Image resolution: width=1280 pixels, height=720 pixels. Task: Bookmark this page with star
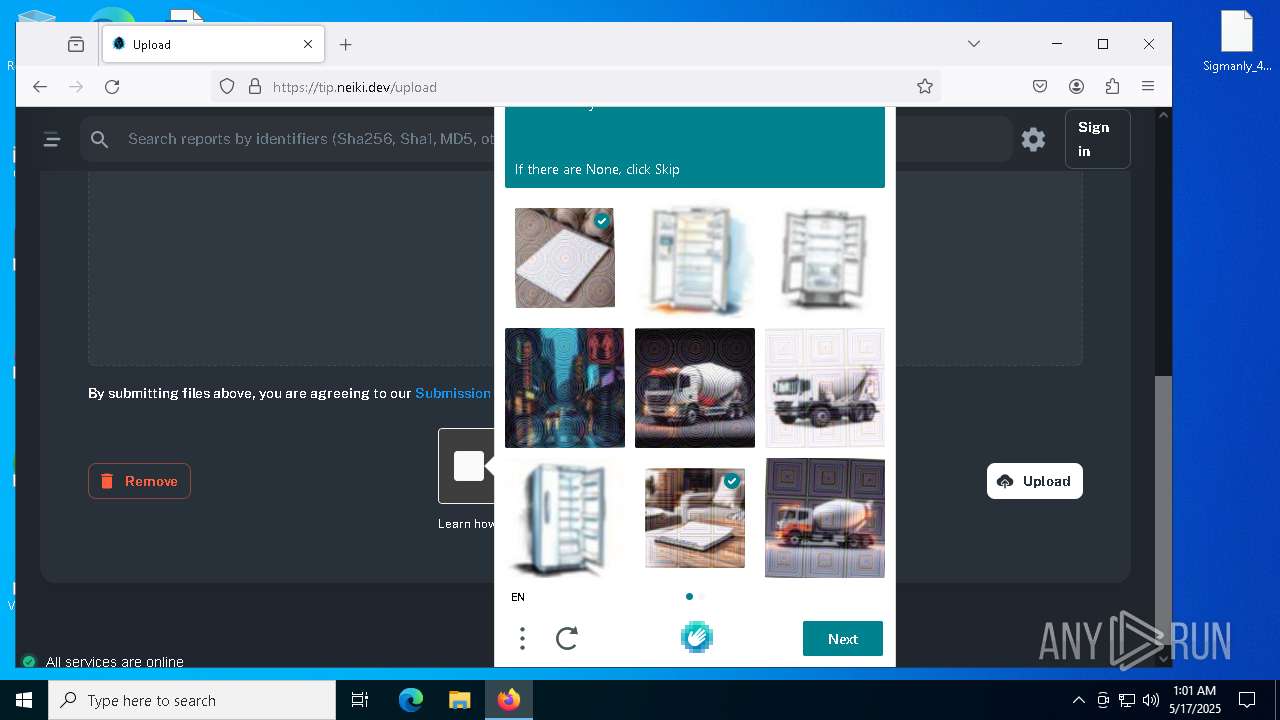(925, 87)
